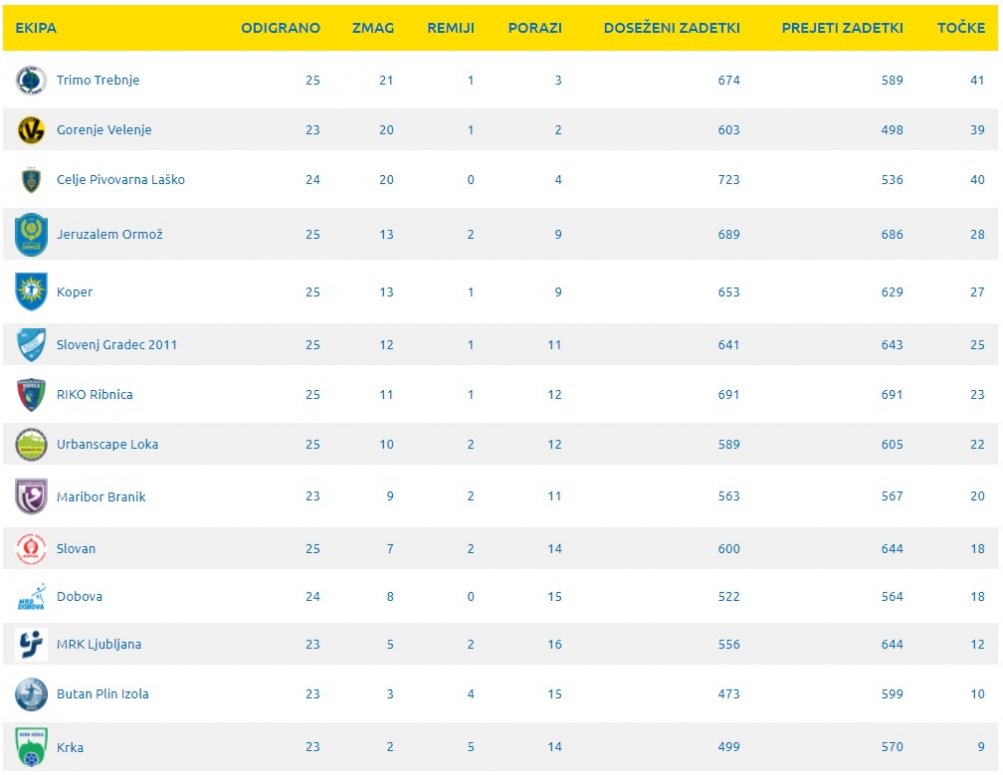Click the Trimo Trebnje club logo

coord(31,80)
